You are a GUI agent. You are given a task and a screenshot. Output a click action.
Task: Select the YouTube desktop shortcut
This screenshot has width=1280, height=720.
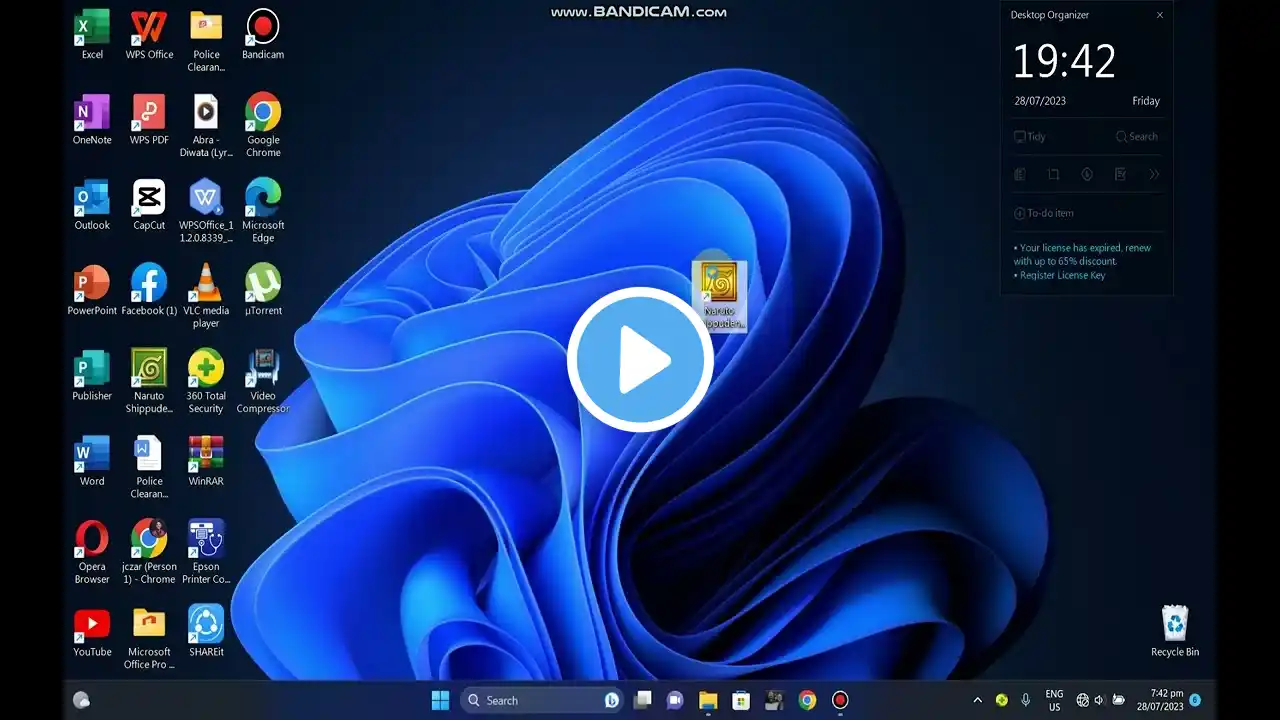click(x=92, y=631)
